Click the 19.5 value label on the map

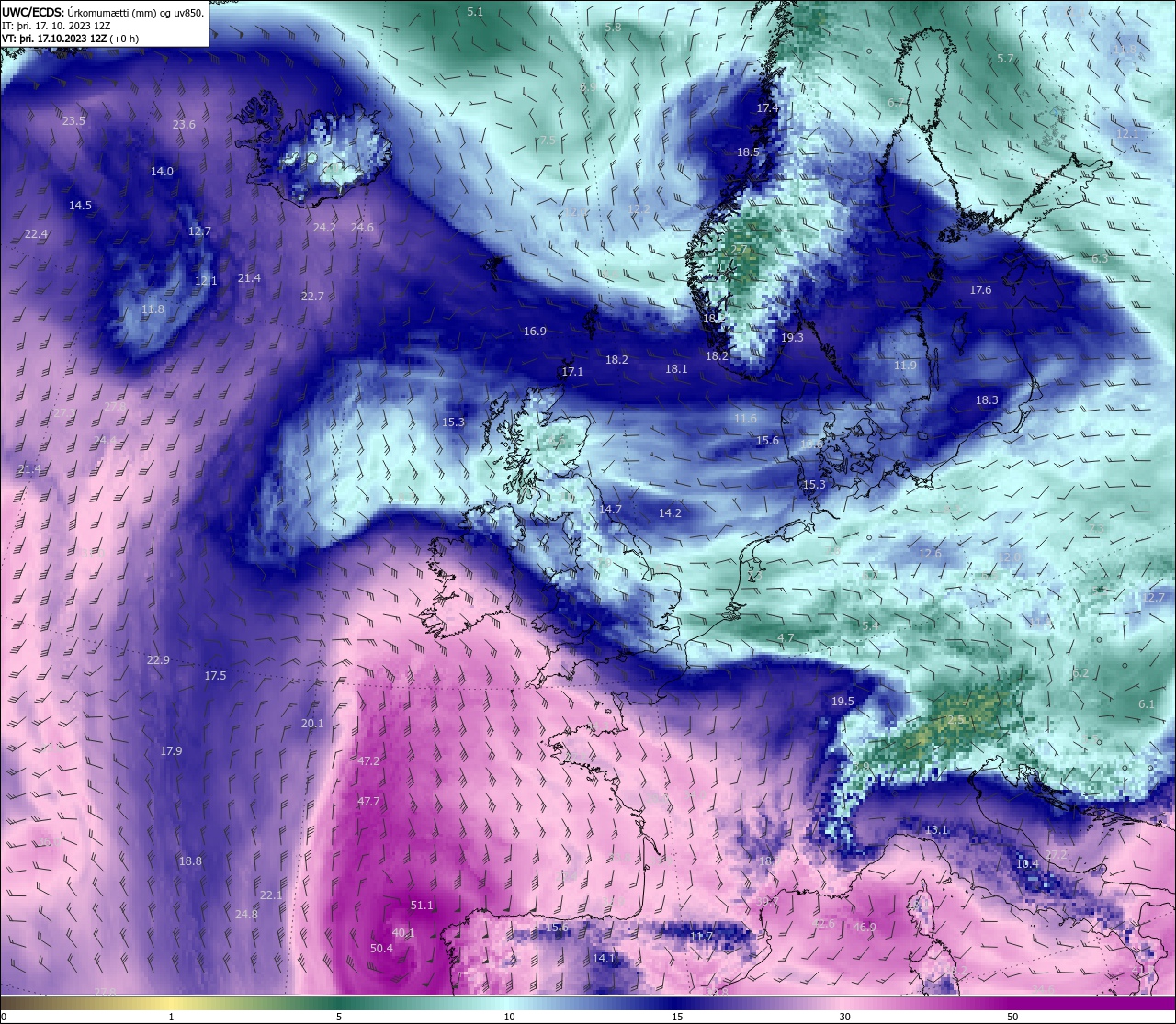pyautogui.click(x=842, y=701)
